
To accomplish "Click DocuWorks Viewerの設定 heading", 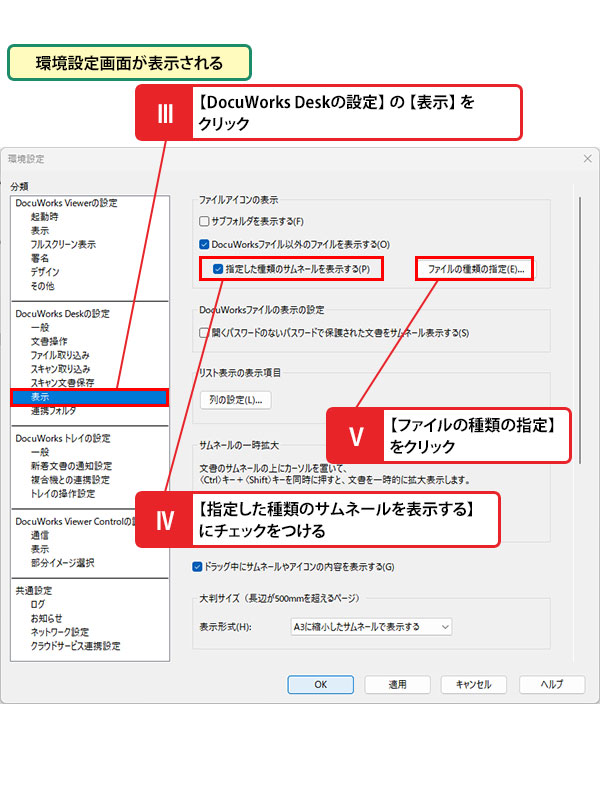I will tap(66, 203).
